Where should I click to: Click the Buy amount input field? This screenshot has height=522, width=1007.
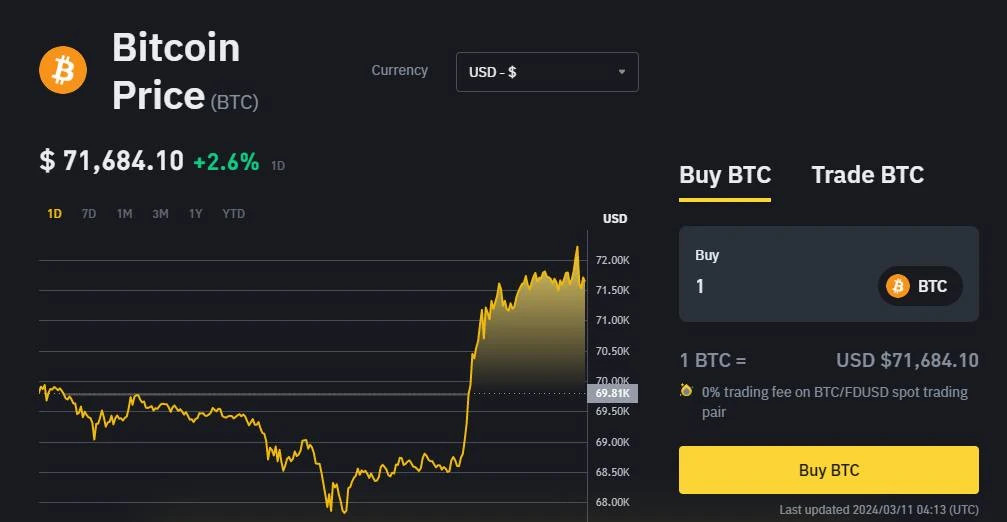[780, 287]
